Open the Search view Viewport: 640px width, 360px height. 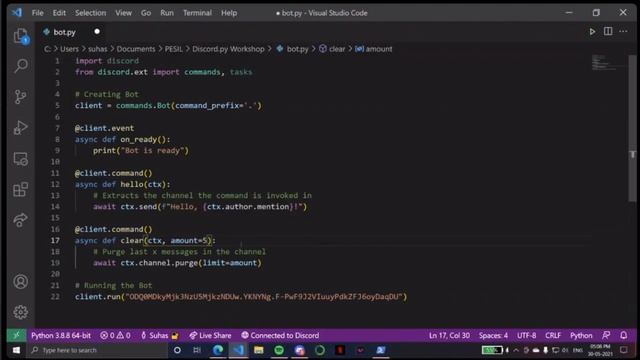21,66
